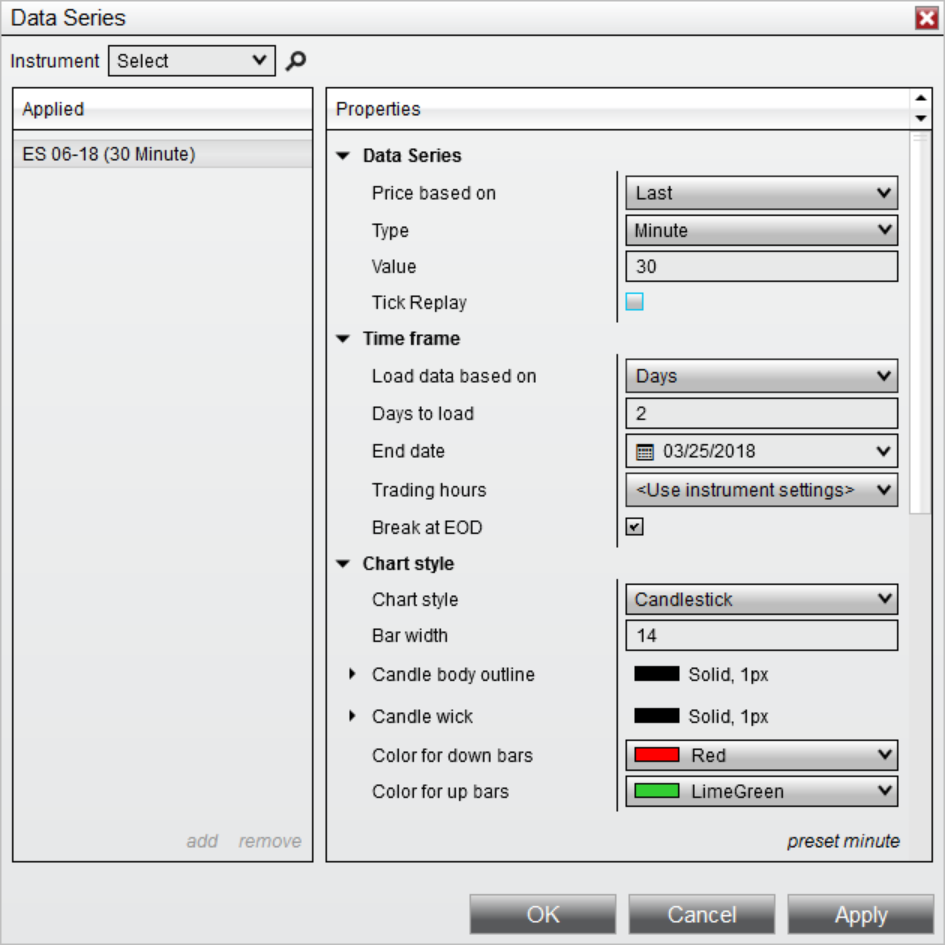
Task: Click the calendar icon in End date
Action: pos(645,451)
